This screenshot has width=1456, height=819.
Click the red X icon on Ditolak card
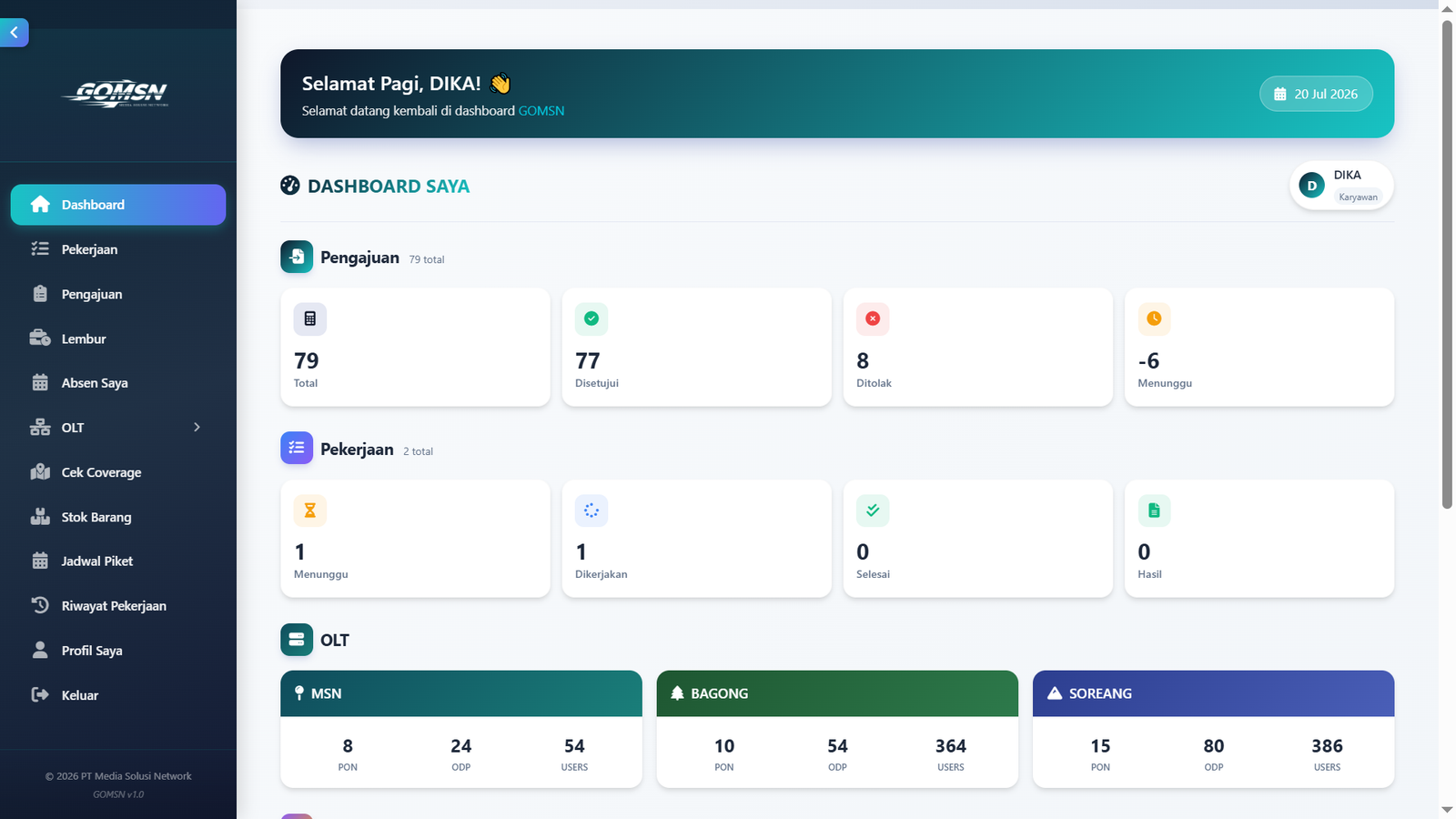point(873,318)
